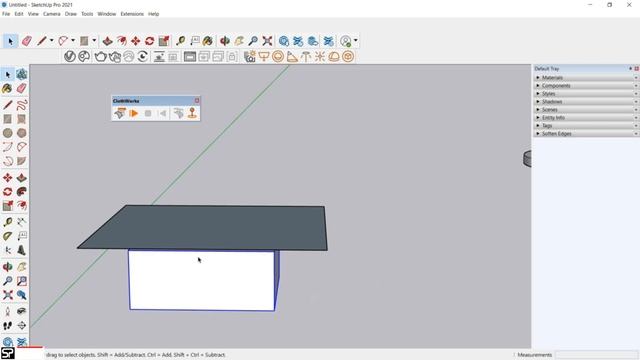Open the Rectangle shape tool dropdown arrow
This screenshot has height=360, width=640.
(94, 41)
